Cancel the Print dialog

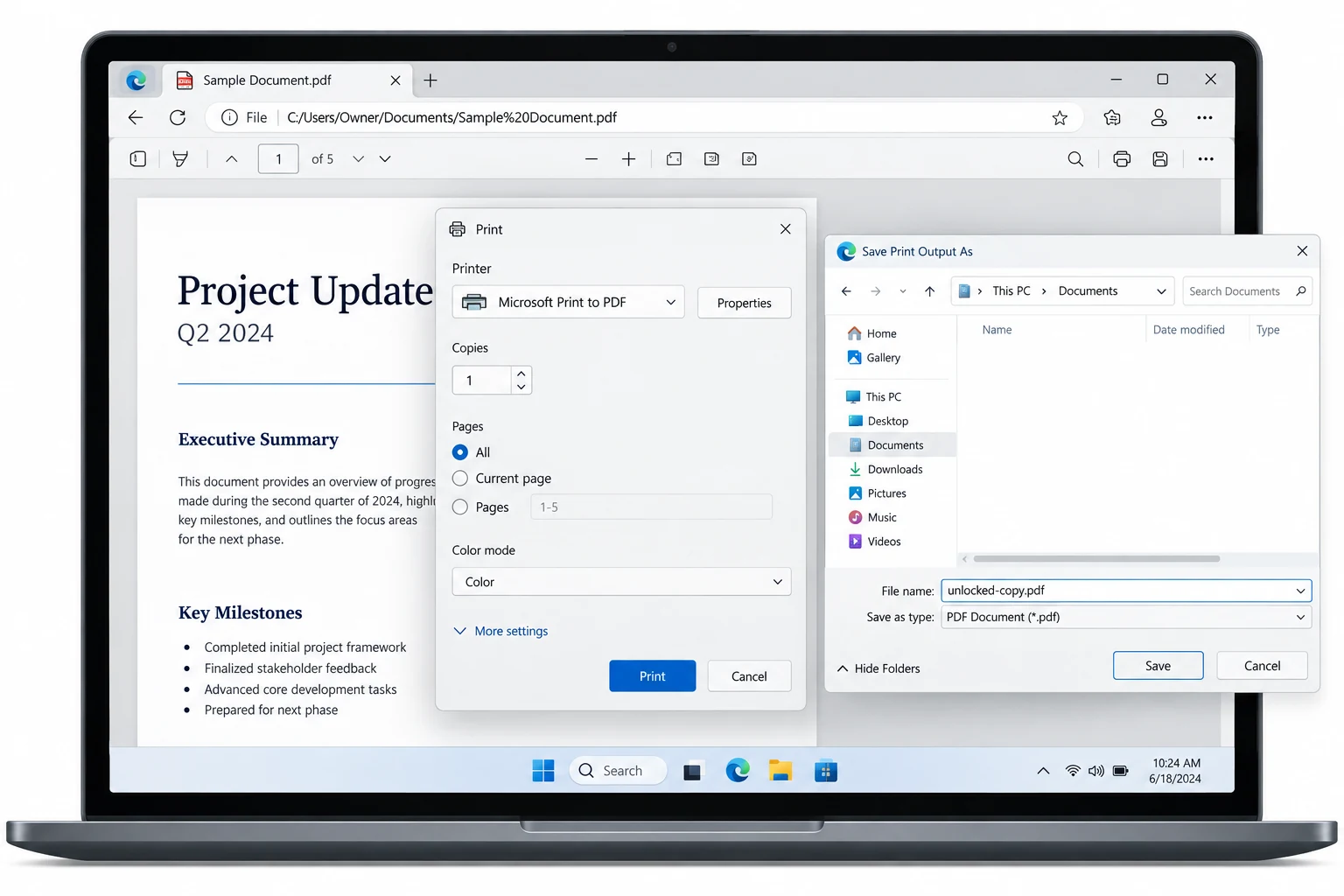point(749,676)
